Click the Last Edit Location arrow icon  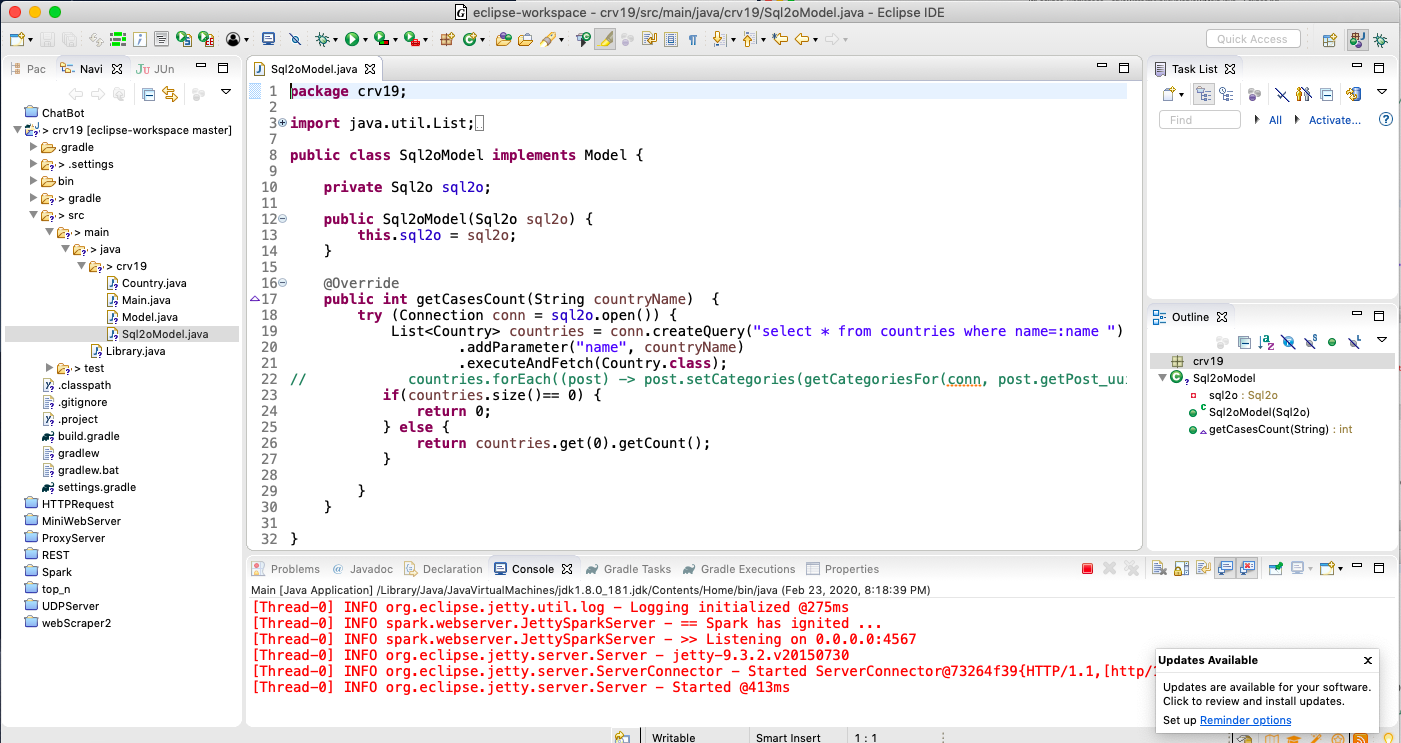[x=780, y=39]
